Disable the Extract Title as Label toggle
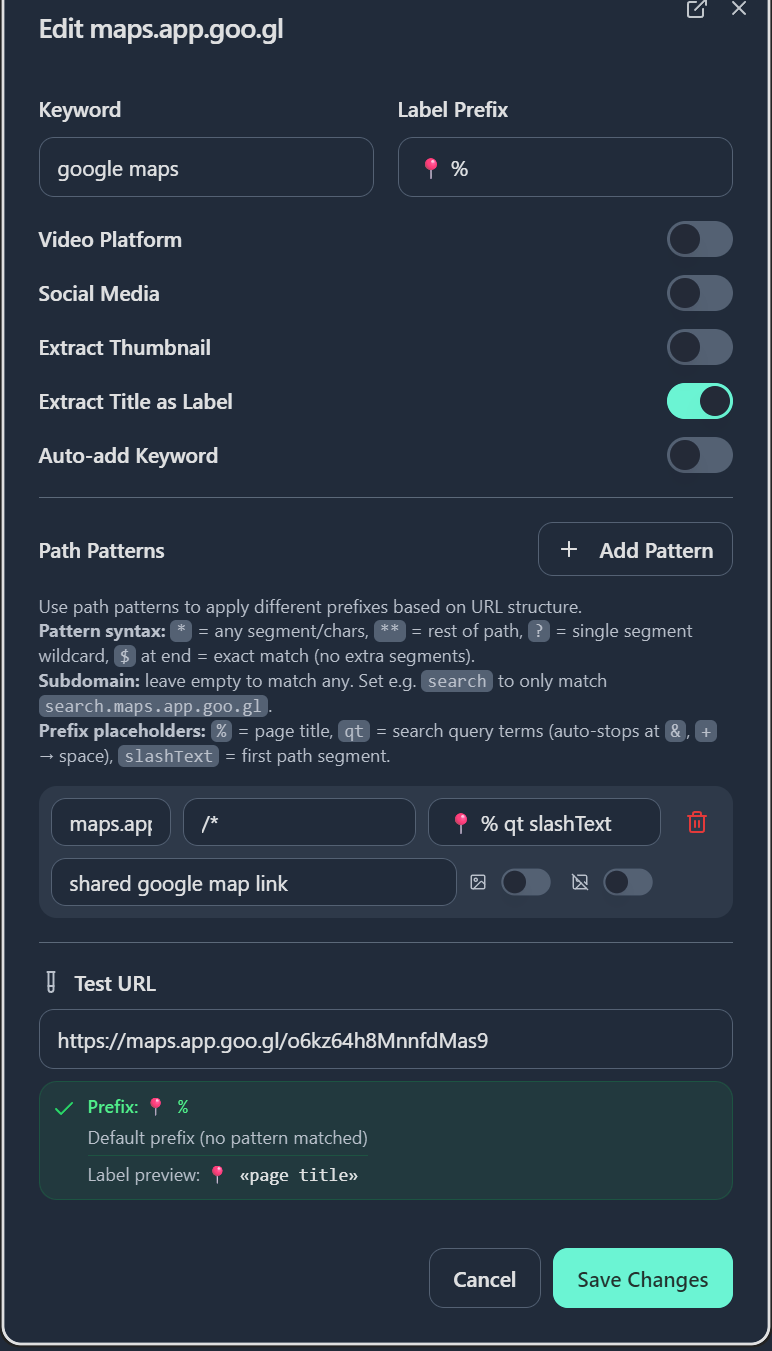This screenshot has height=1351, width=772. (700, 402)
